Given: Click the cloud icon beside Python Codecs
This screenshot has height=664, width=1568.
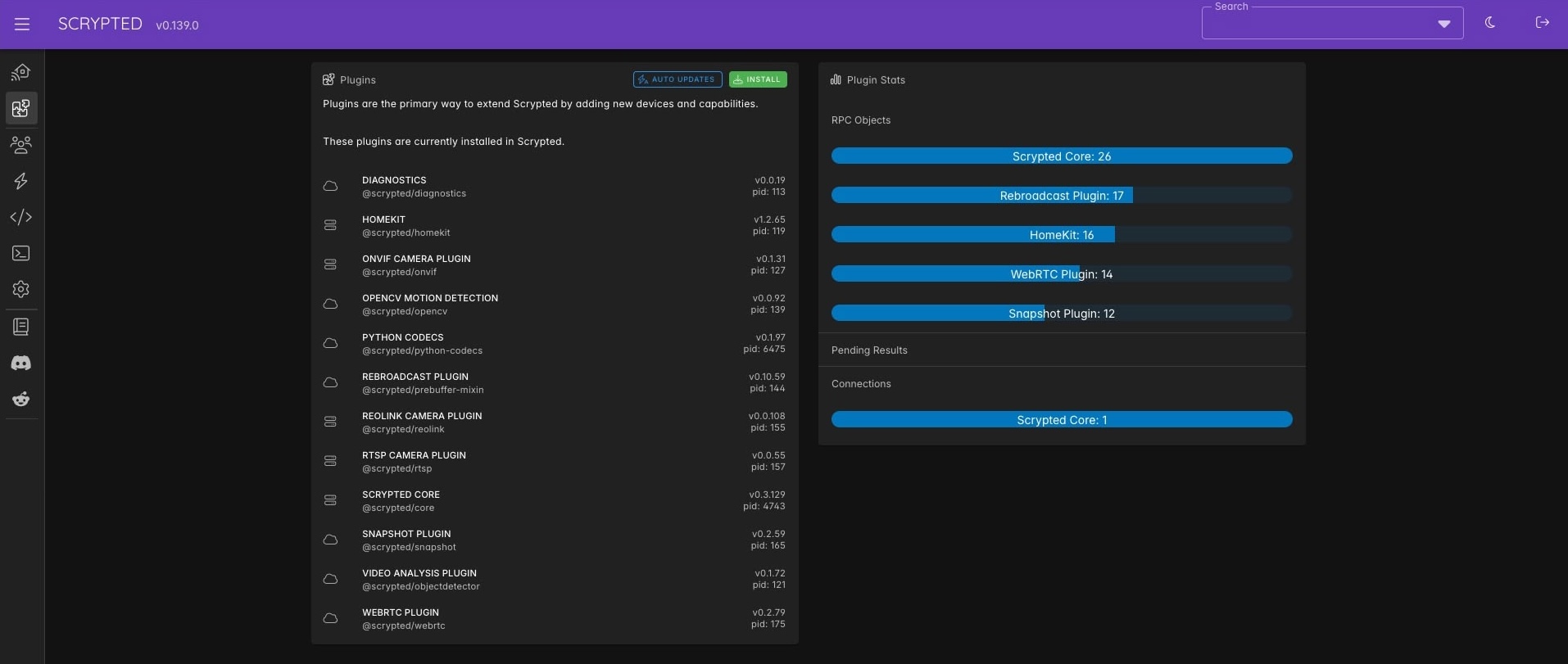Looking at the screenshot, I should [330, 343].
